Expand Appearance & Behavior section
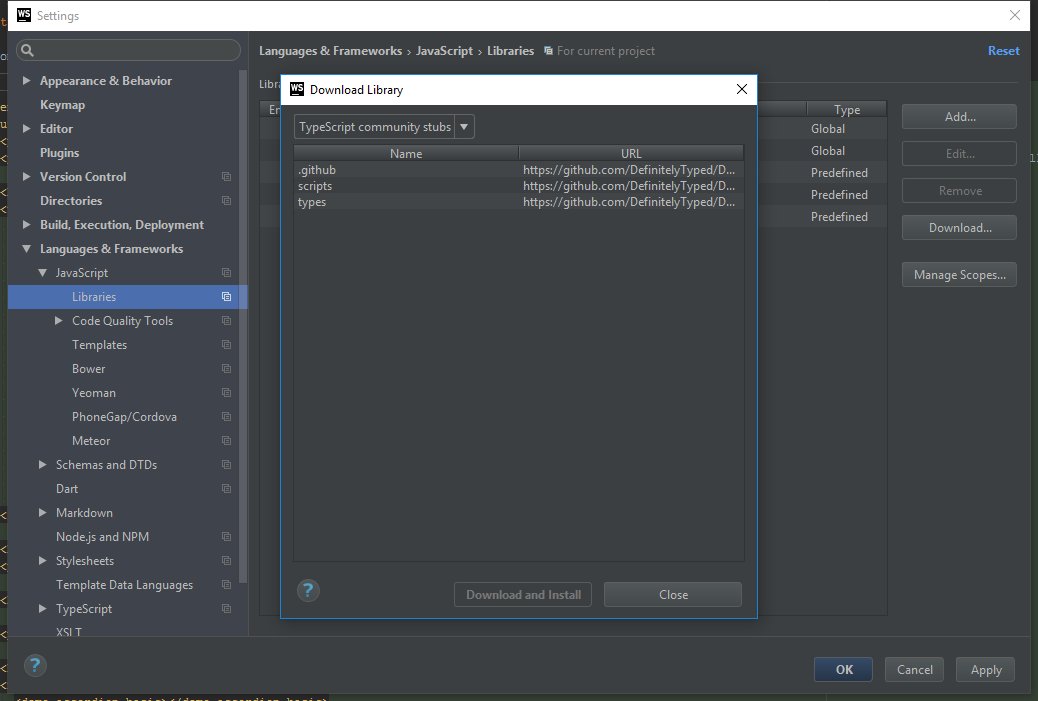 click(x=26, y=81)
